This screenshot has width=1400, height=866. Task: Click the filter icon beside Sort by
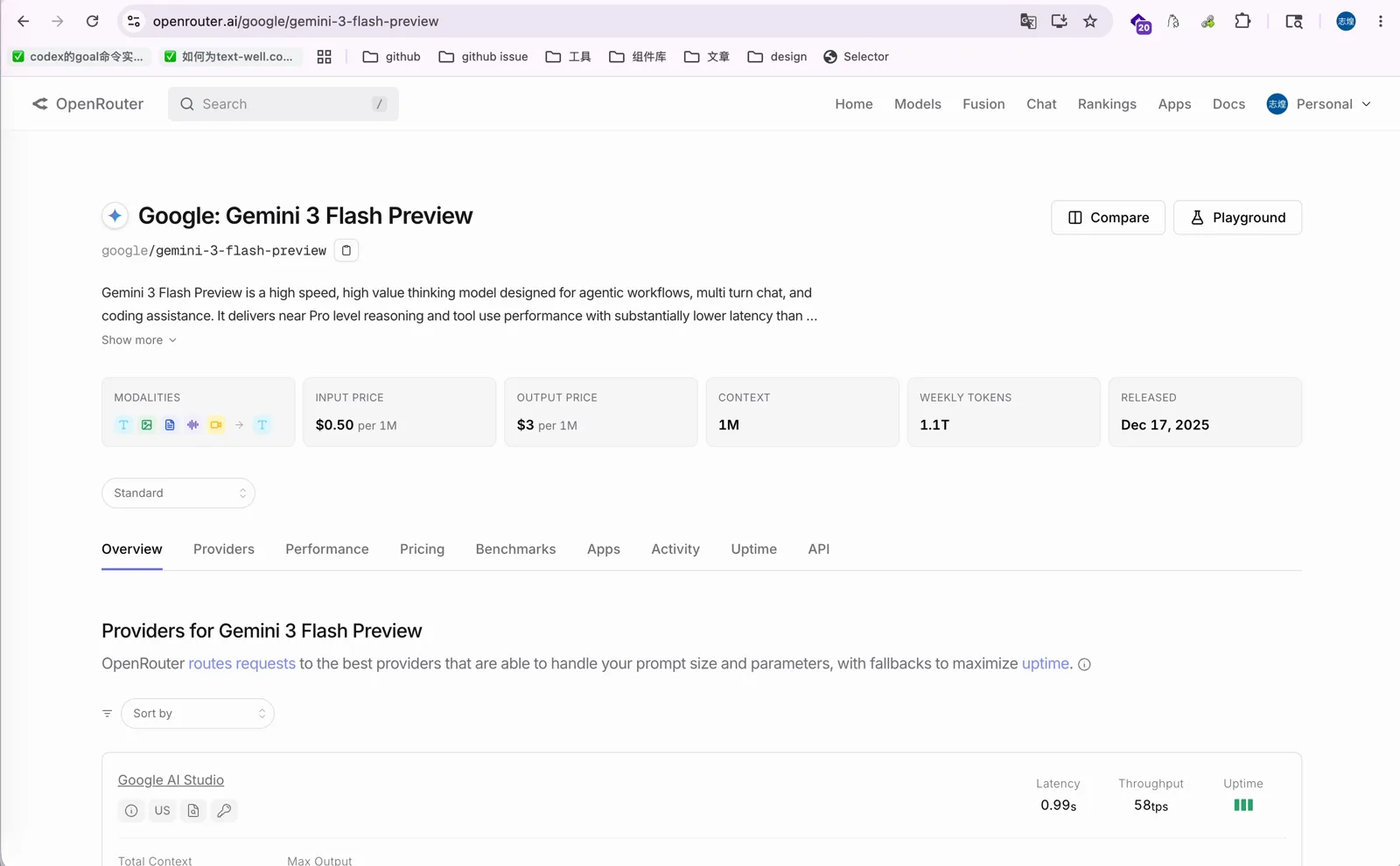coord(107,714)
